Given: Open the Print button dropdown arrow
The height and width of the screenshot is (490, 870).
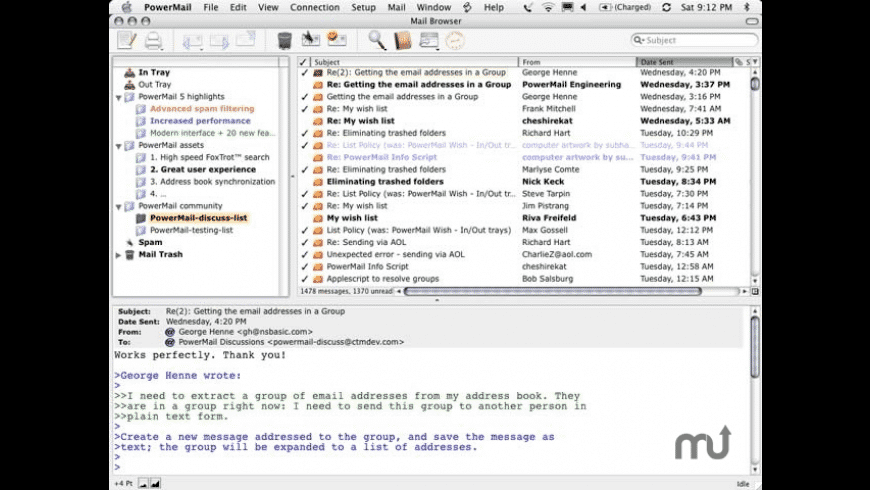Looking at the screenshot, I should tap(162, 48).
